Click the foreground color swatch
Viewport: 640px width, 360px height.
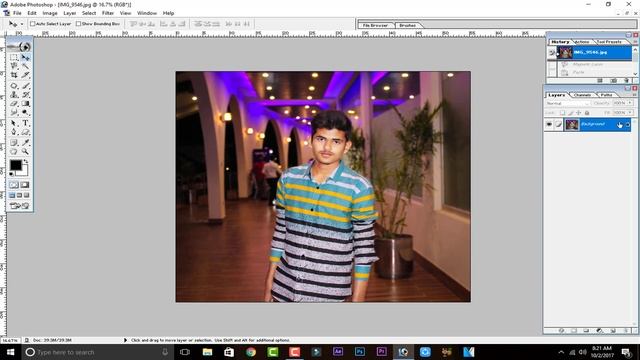coord(16,165)
